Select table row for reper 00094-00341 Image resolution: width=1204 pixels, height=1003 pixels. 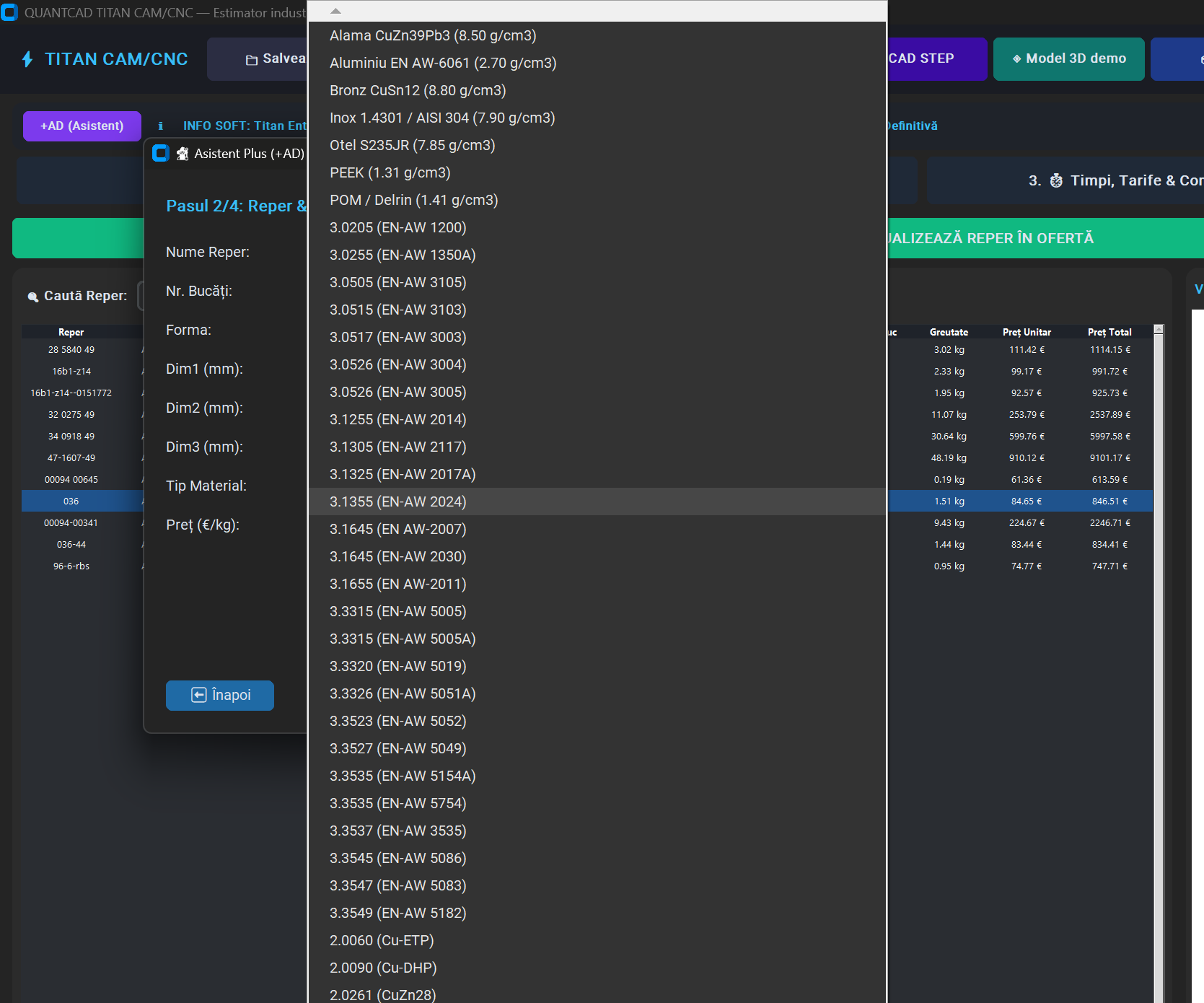click(71, 523)
